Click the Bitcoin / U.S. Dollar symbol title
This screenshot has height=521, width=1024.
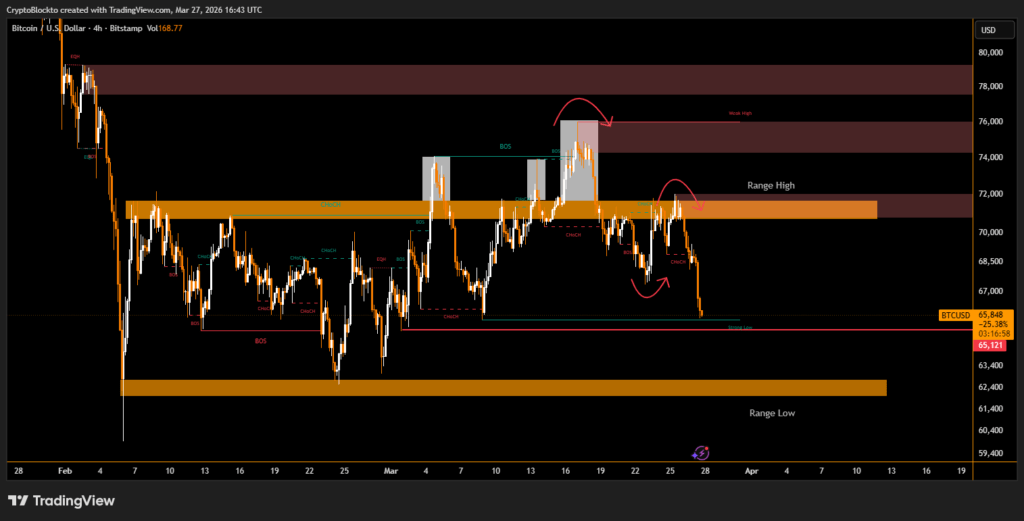pos(51,28)
